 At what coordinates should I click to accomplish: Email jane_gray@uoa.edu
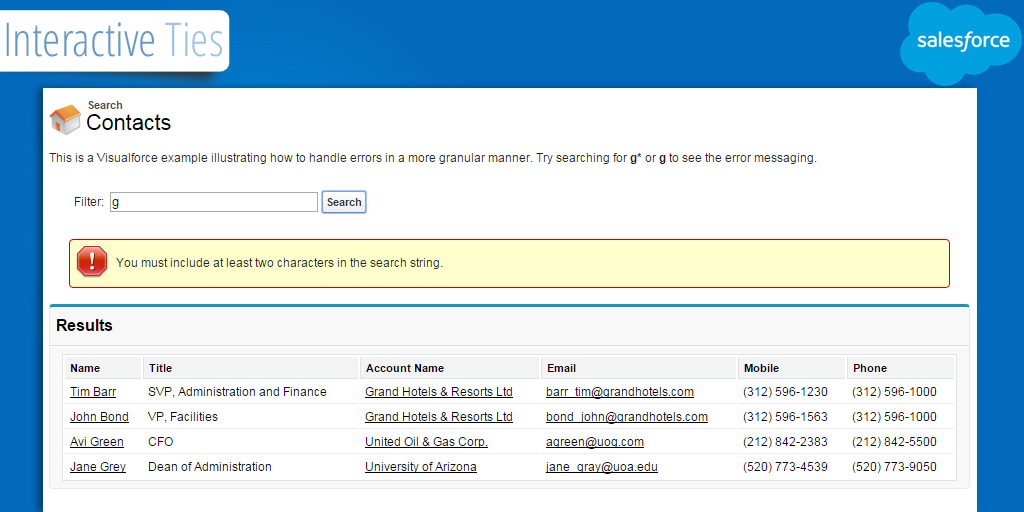[x=601, y=467]
